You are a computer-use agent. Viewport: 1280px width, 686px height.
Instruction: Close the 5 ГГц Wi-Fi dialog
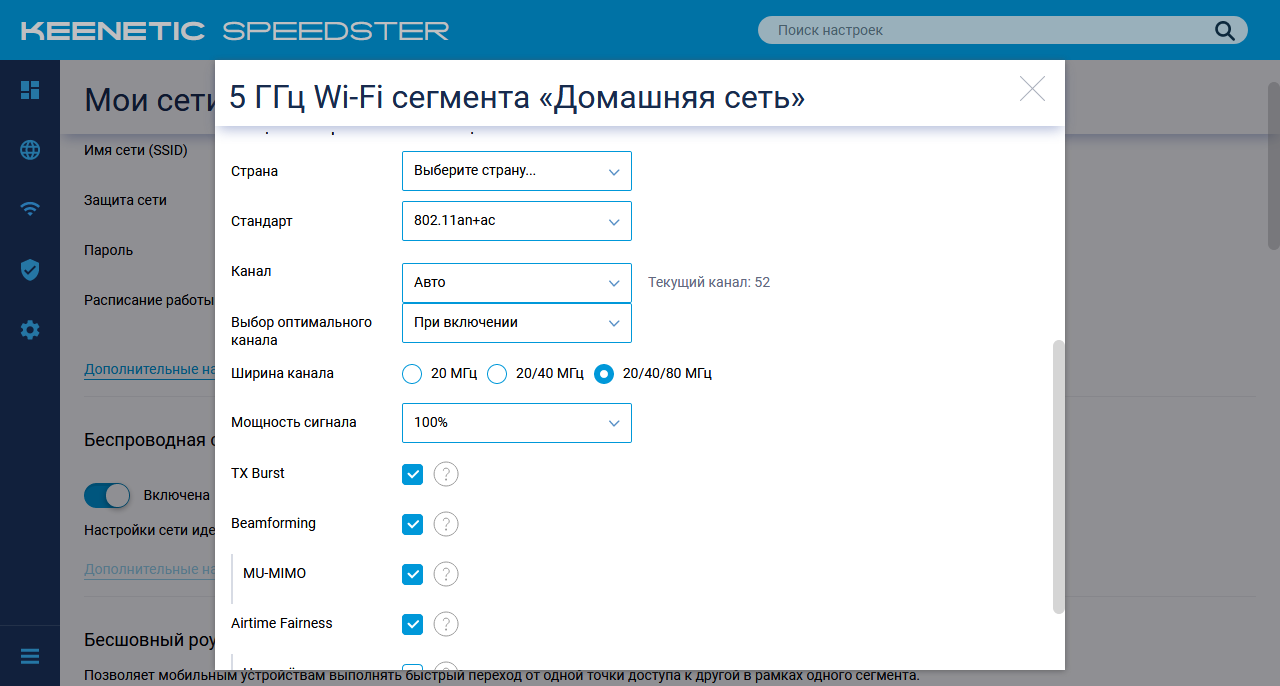(1032, 89)
